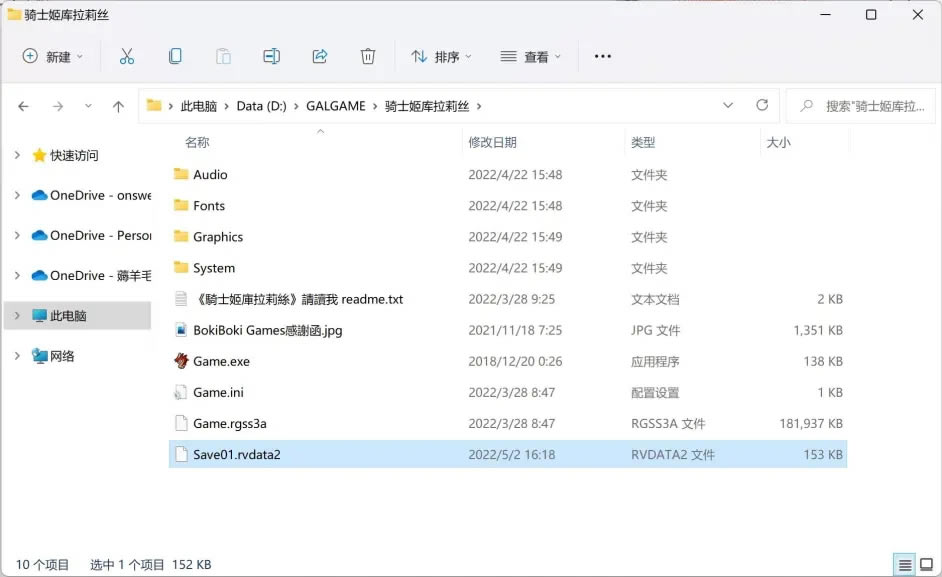Open the 排序 sort dropdown

441,57
